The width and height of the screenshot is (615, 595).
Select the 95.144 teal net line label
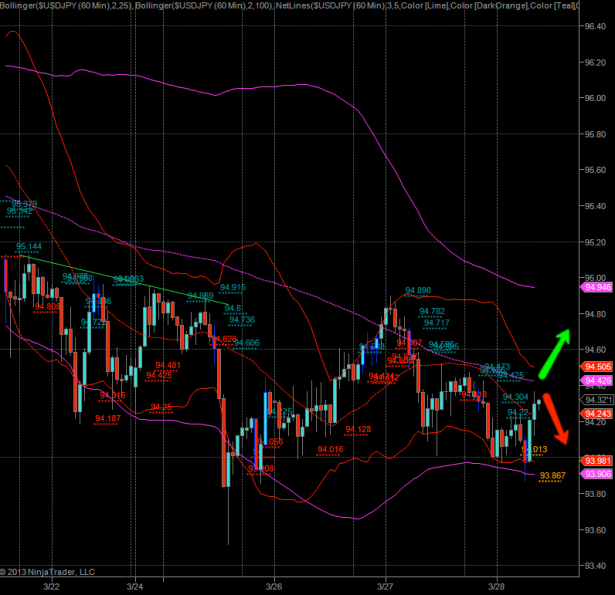(29, 246)
